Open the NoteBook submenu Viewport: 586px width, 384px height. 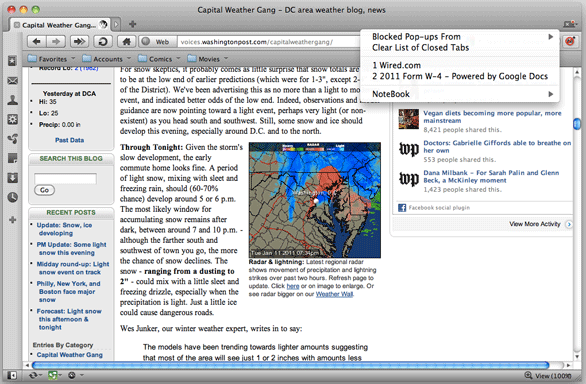coord(460,94)
